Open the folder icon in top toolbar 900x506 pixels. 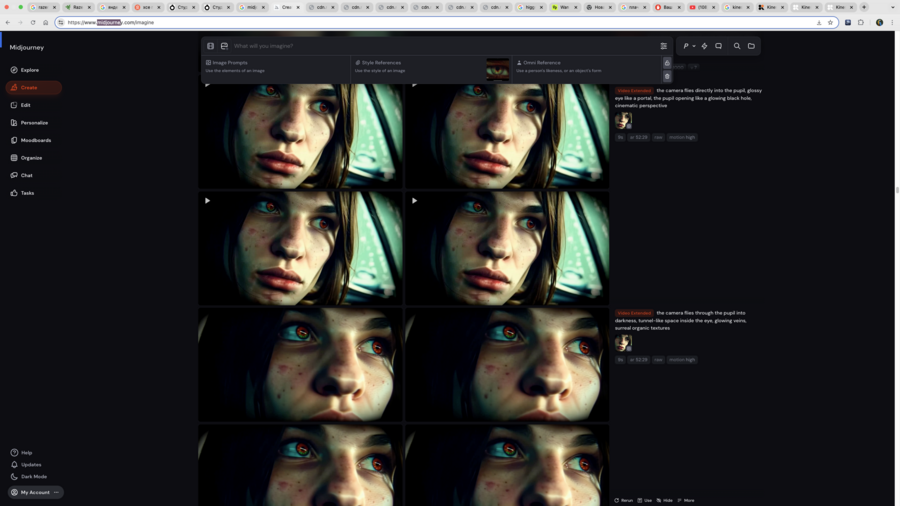pos(751,46)
